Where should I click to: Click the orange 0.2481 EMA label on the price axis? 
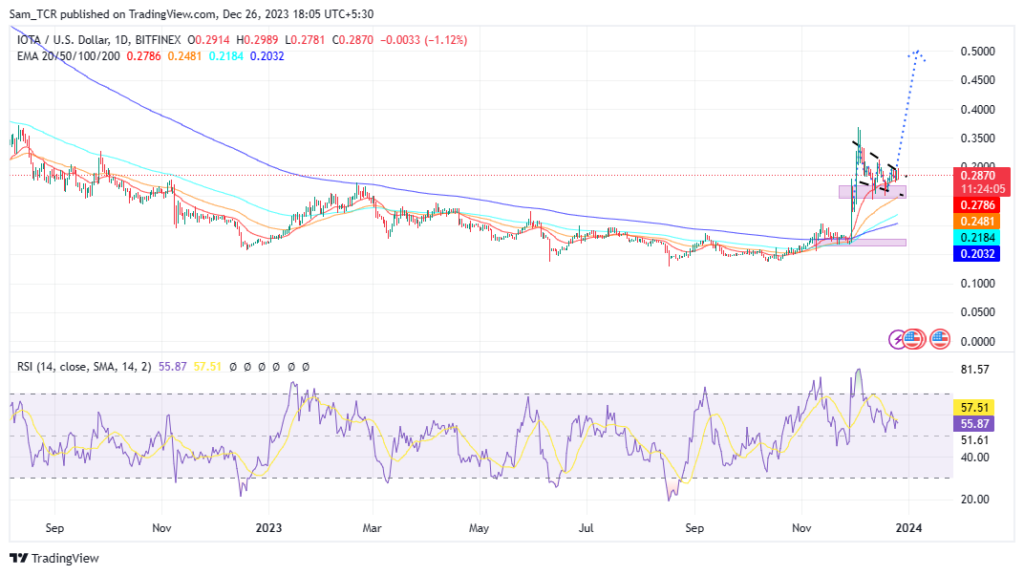point(977,222)
